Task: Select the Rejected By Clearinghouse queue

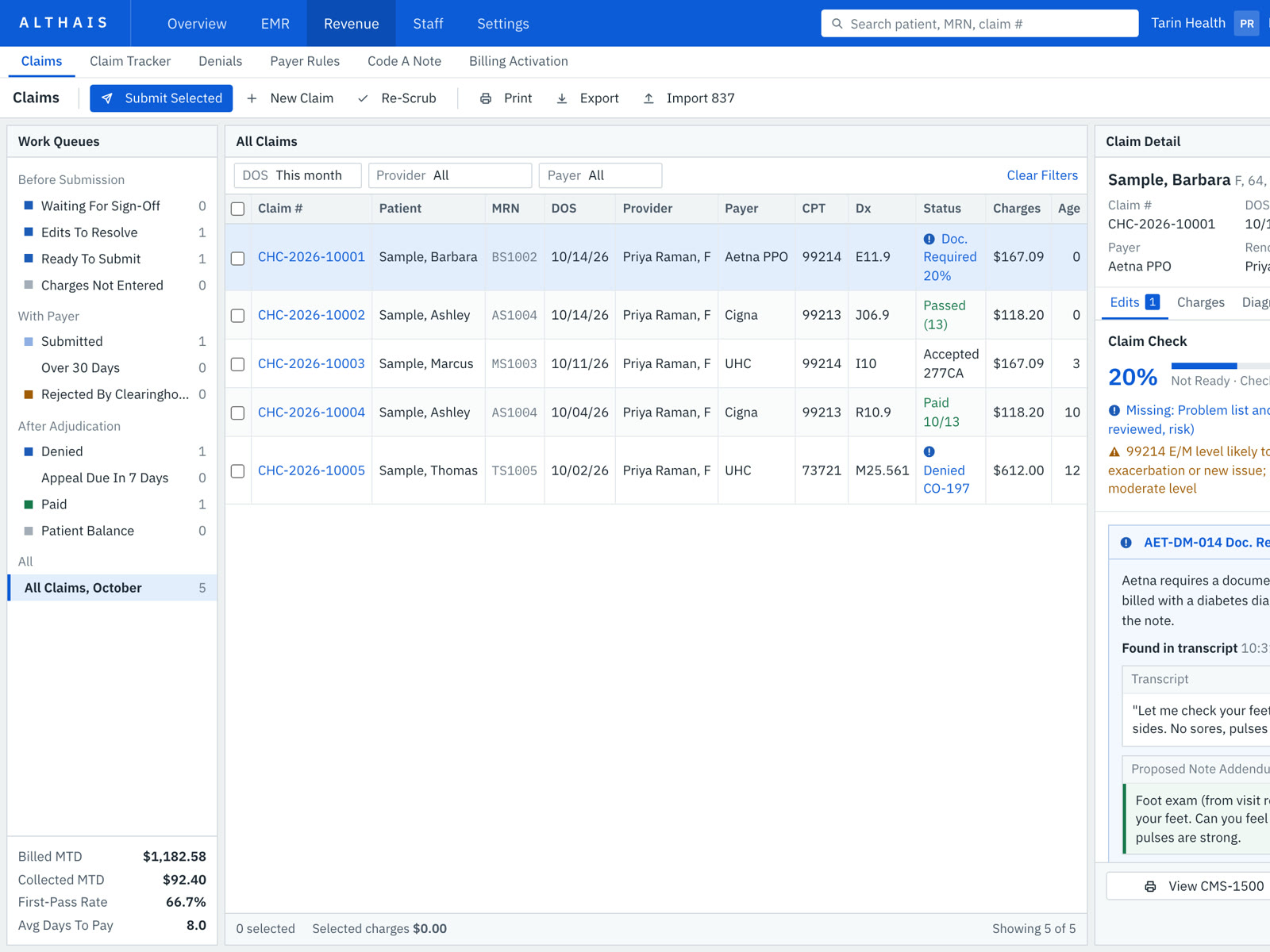Action: click(112, 394)
